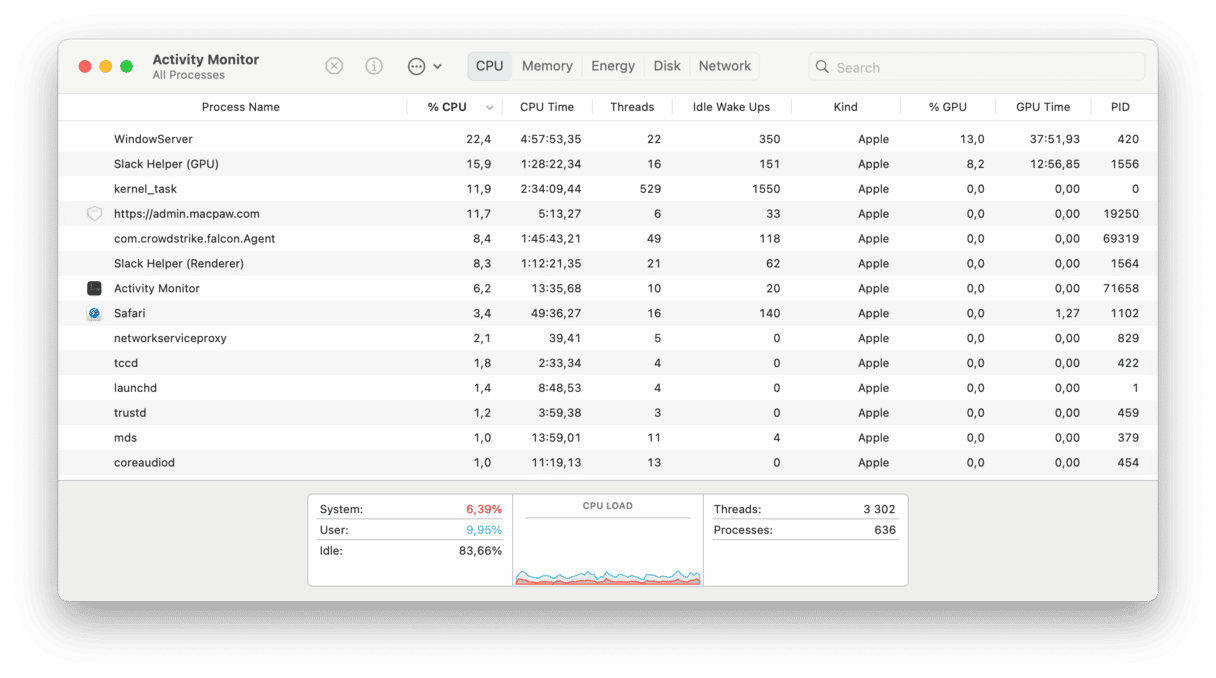Image resolution: width=1216 pixels, height=678 pixels.
Task: Expand the dropdown arrow next to ellipsis
Action: (x=438, y=67)
